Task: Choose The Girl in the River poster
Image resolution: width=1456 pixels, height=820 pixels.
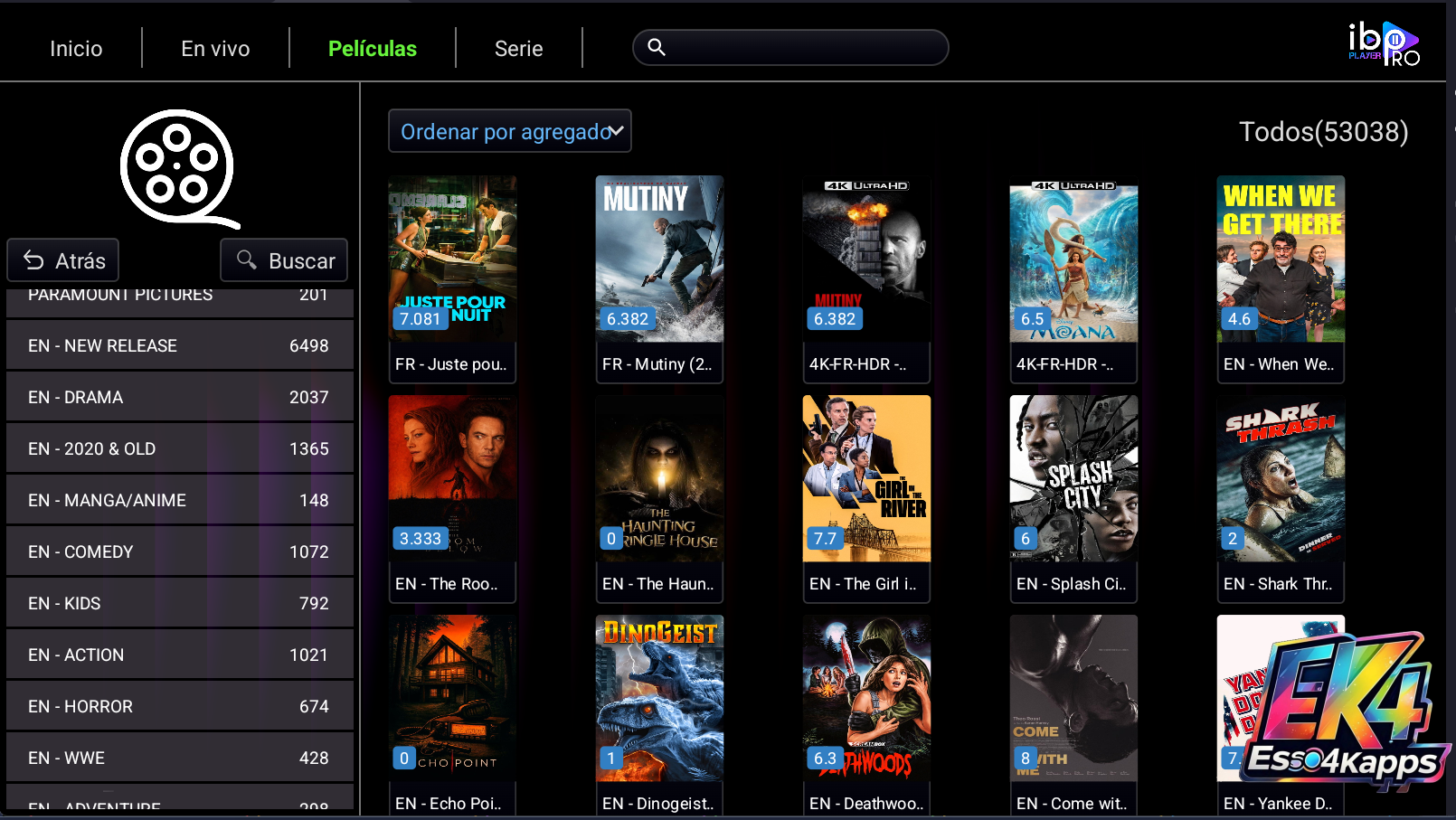Action: [866, 478]
